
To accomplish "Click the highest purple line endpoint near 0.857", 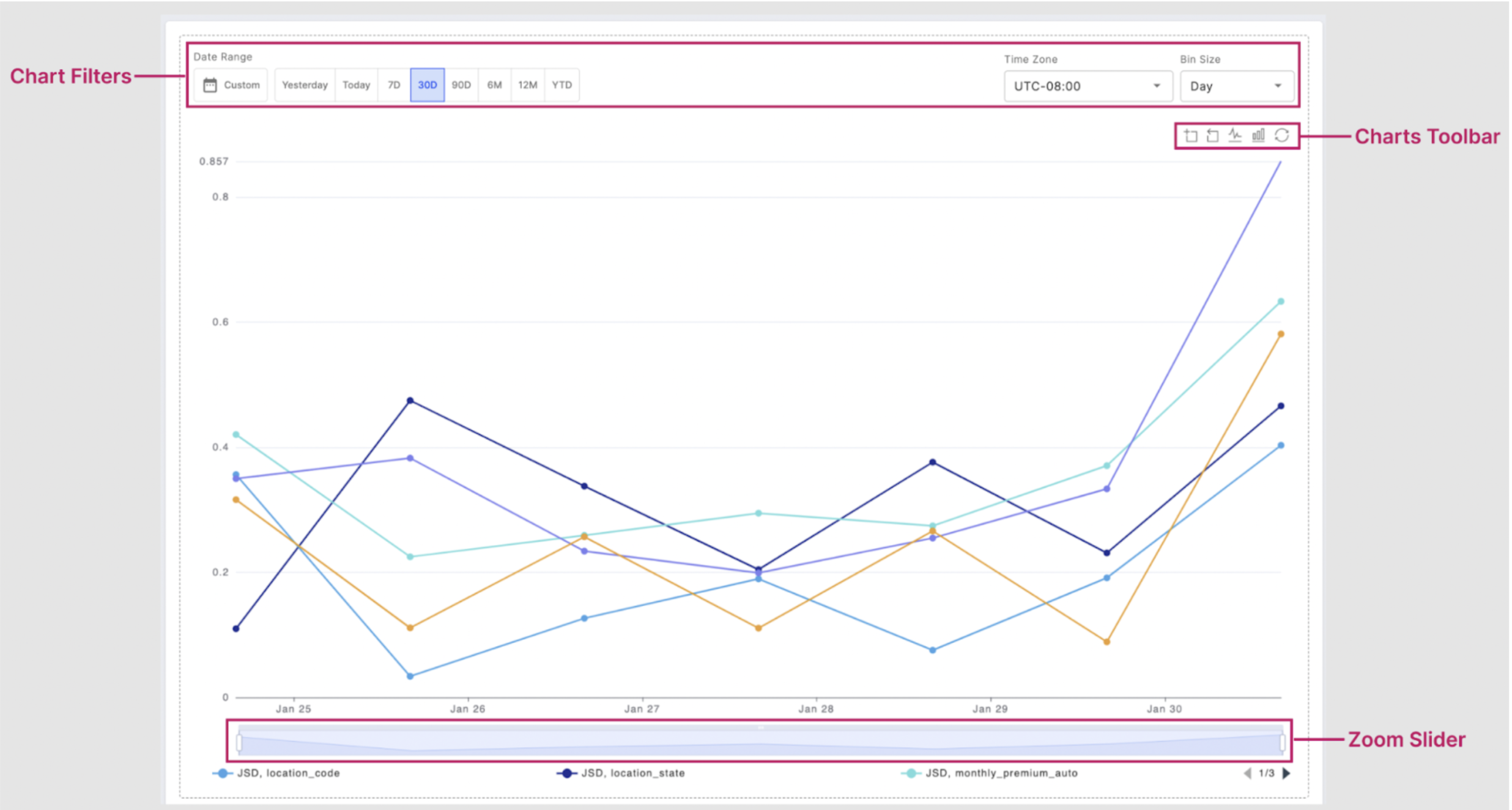I will click(1280, 162).
